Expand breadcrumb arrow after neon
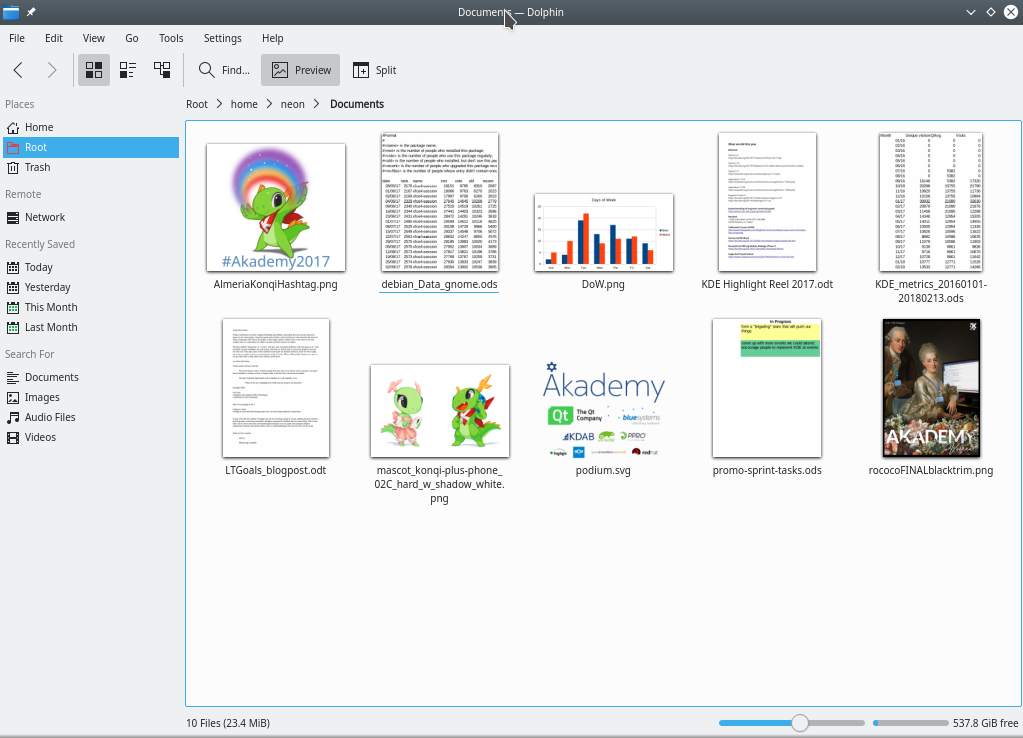Screen dimensions: 1023x738 click(317, 104)
